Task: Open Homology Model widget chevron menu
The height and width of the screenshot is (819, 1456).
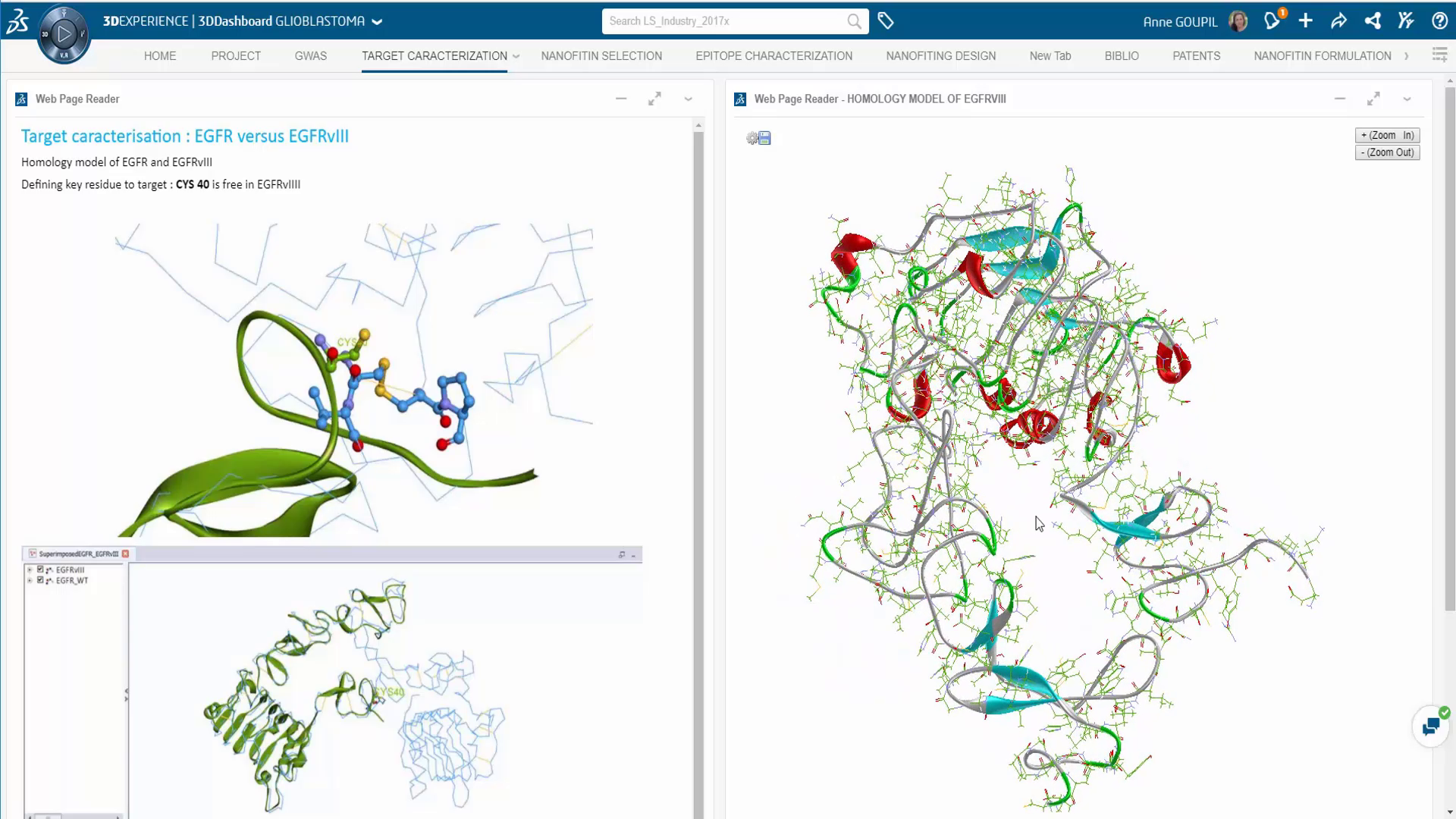Action: pyautogui.click(x=1407, y=99)
